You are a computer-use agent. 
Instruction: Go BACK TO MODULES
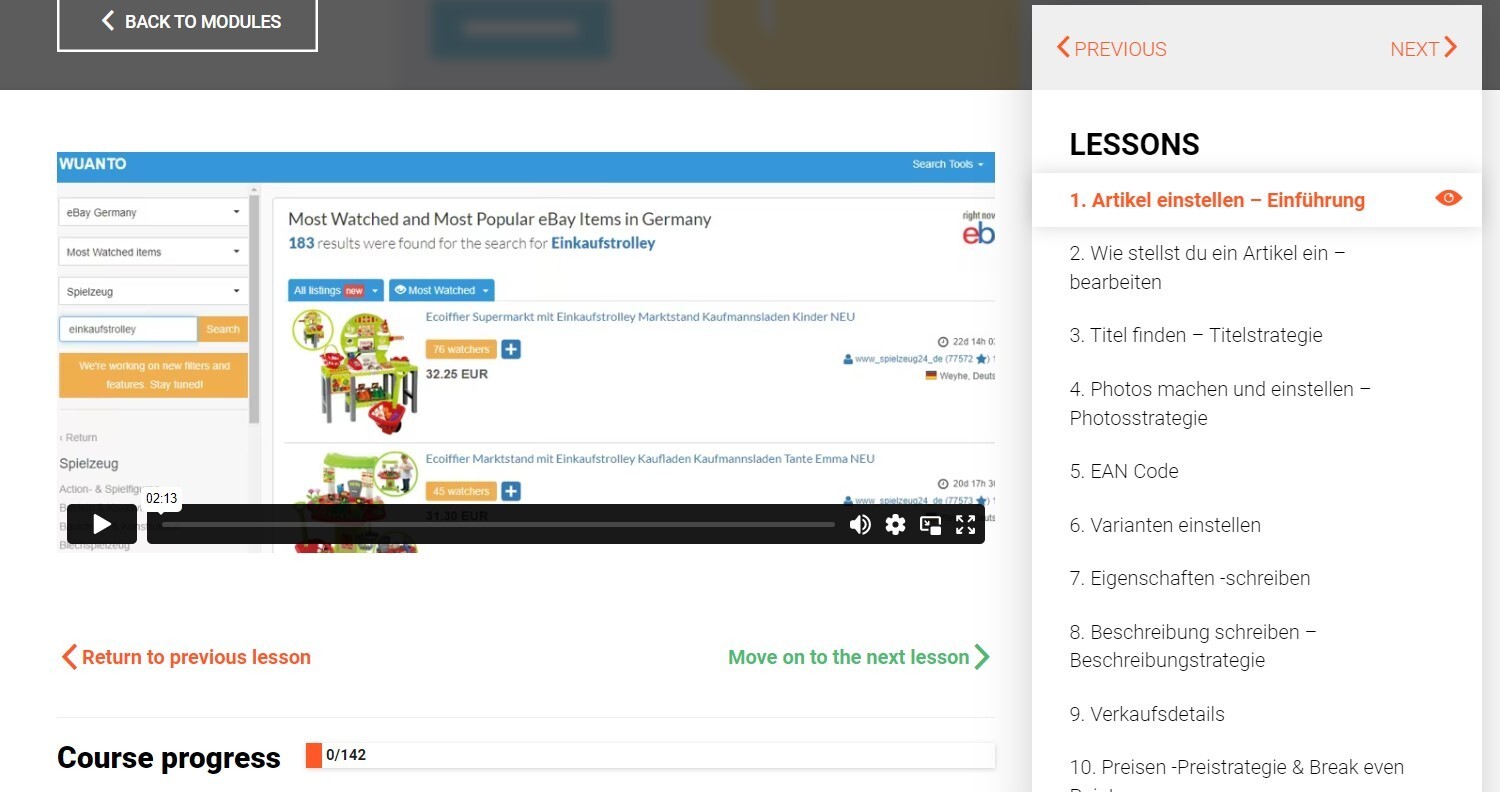187,21
